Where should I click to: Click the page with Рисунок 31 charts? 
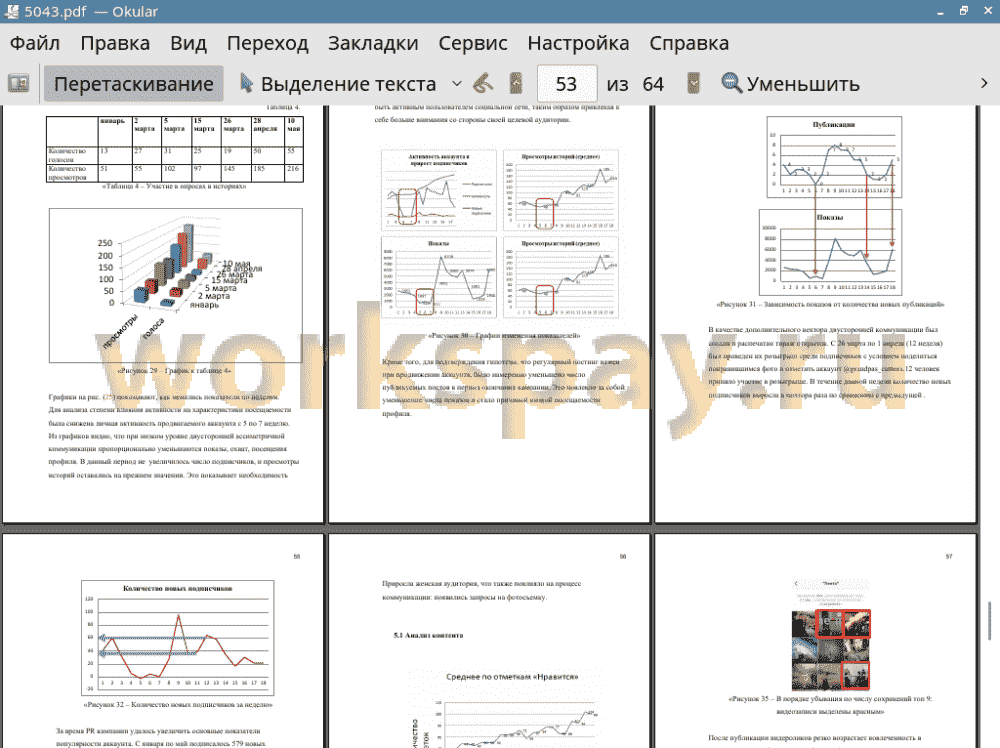(x=816, y=312)
